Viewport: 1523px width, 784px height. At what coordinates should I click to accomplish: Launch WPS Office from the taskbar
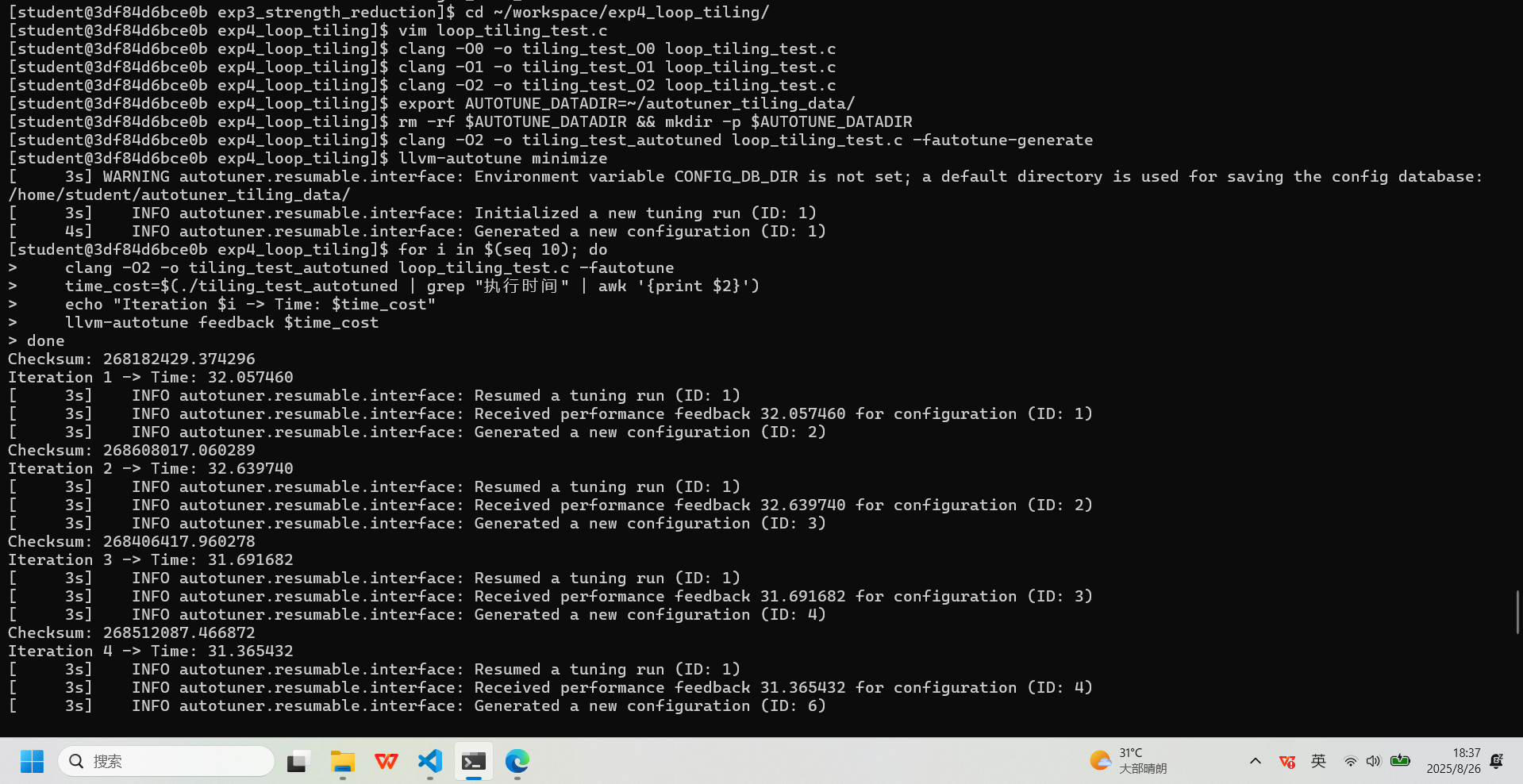(387, 762)
